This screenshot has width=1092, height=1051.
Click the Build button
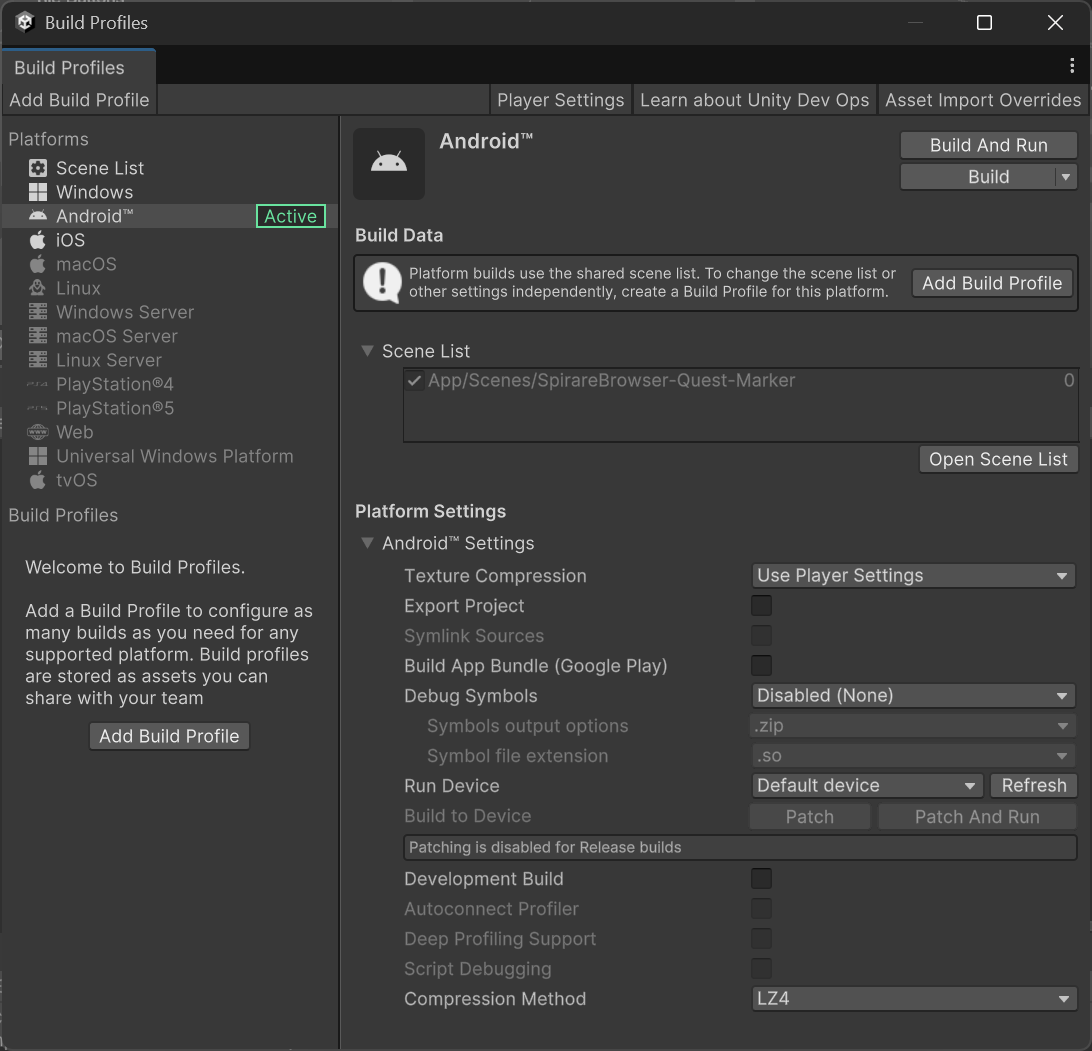click(x=978, y=177)
